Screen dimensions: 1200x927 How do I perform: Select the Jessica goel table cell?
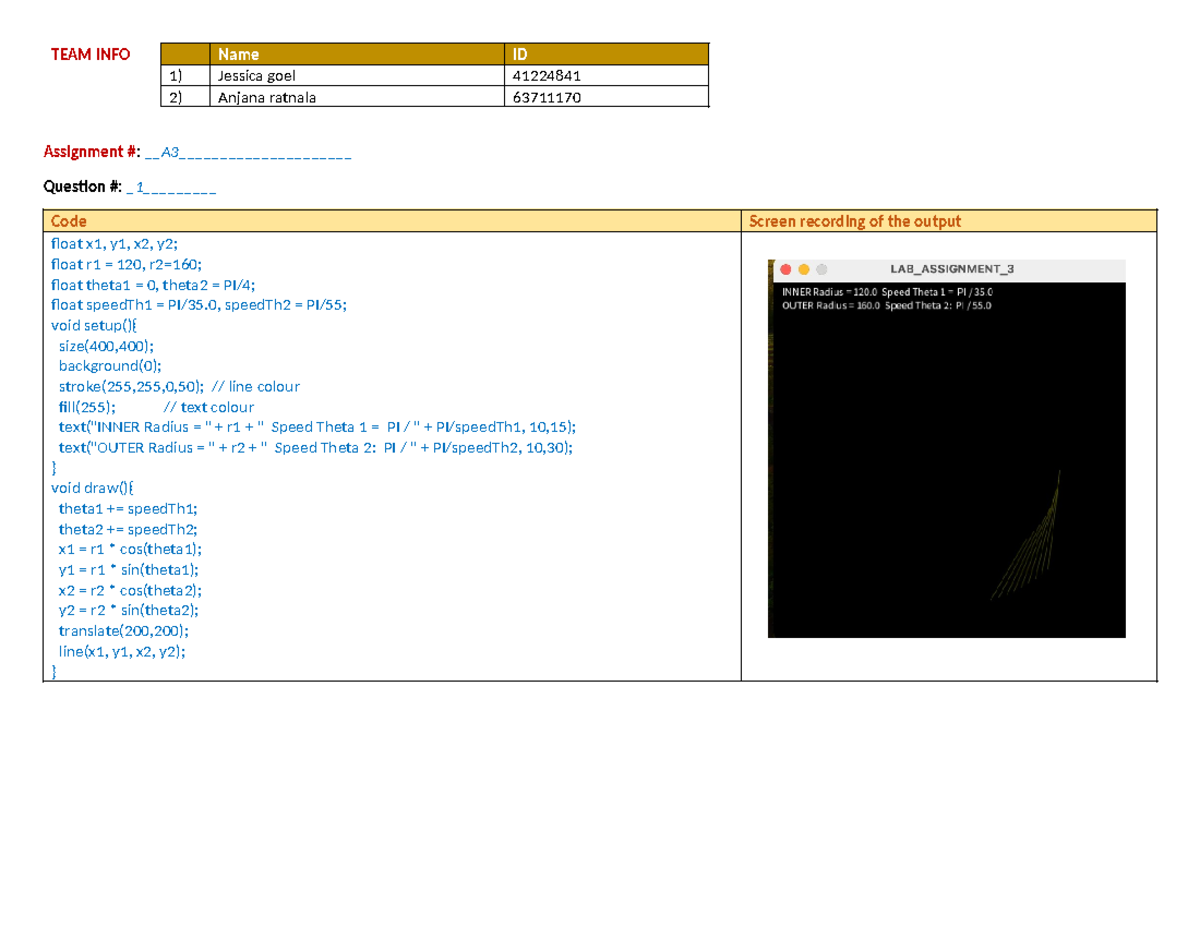[258, 75]
